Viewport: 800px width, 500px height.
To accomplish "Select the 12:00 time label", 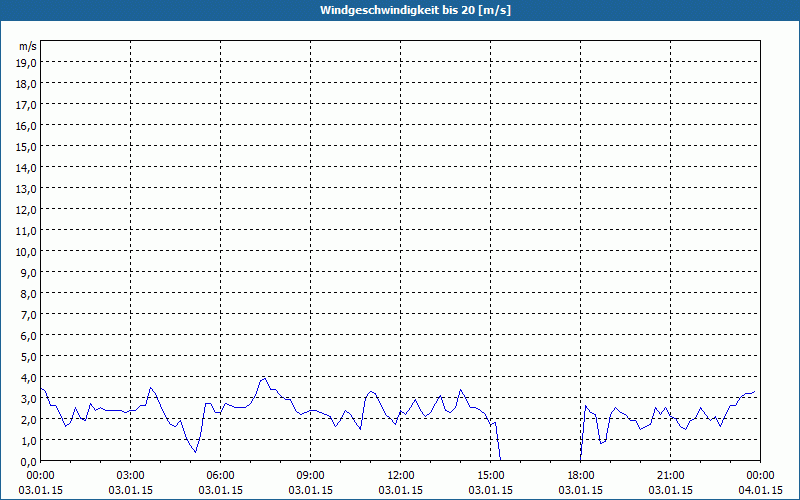I will tap(401, 476).
